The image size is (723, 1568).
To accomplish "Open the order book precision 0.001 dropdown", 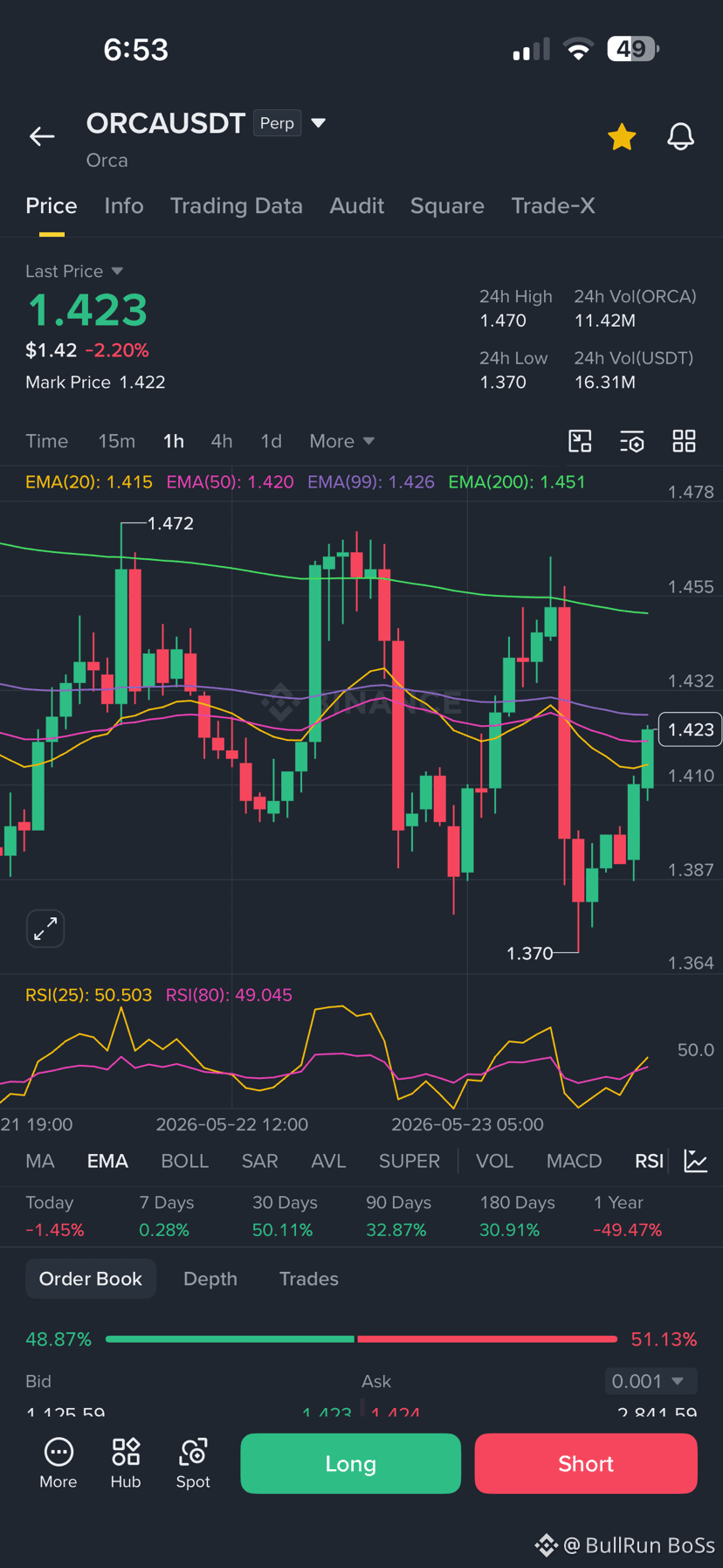I will 651,1381.
